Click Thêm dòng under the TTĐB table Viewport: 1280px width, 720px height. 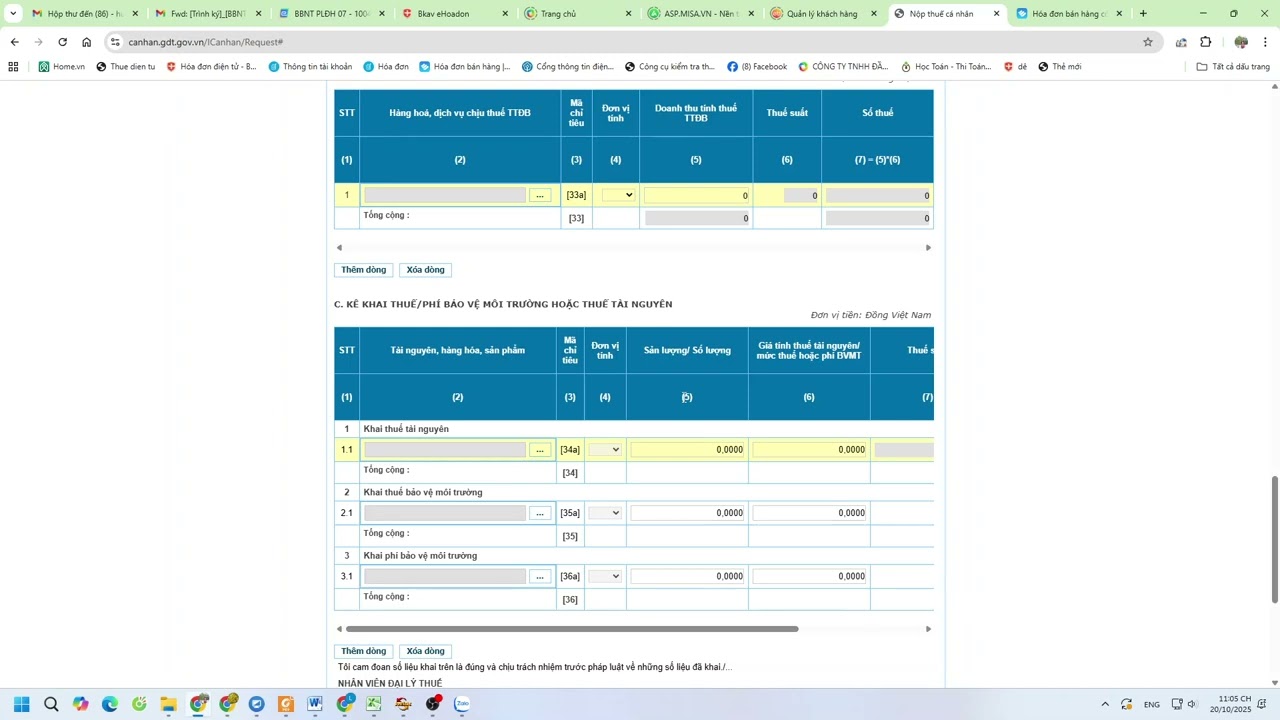coord(363,270)
